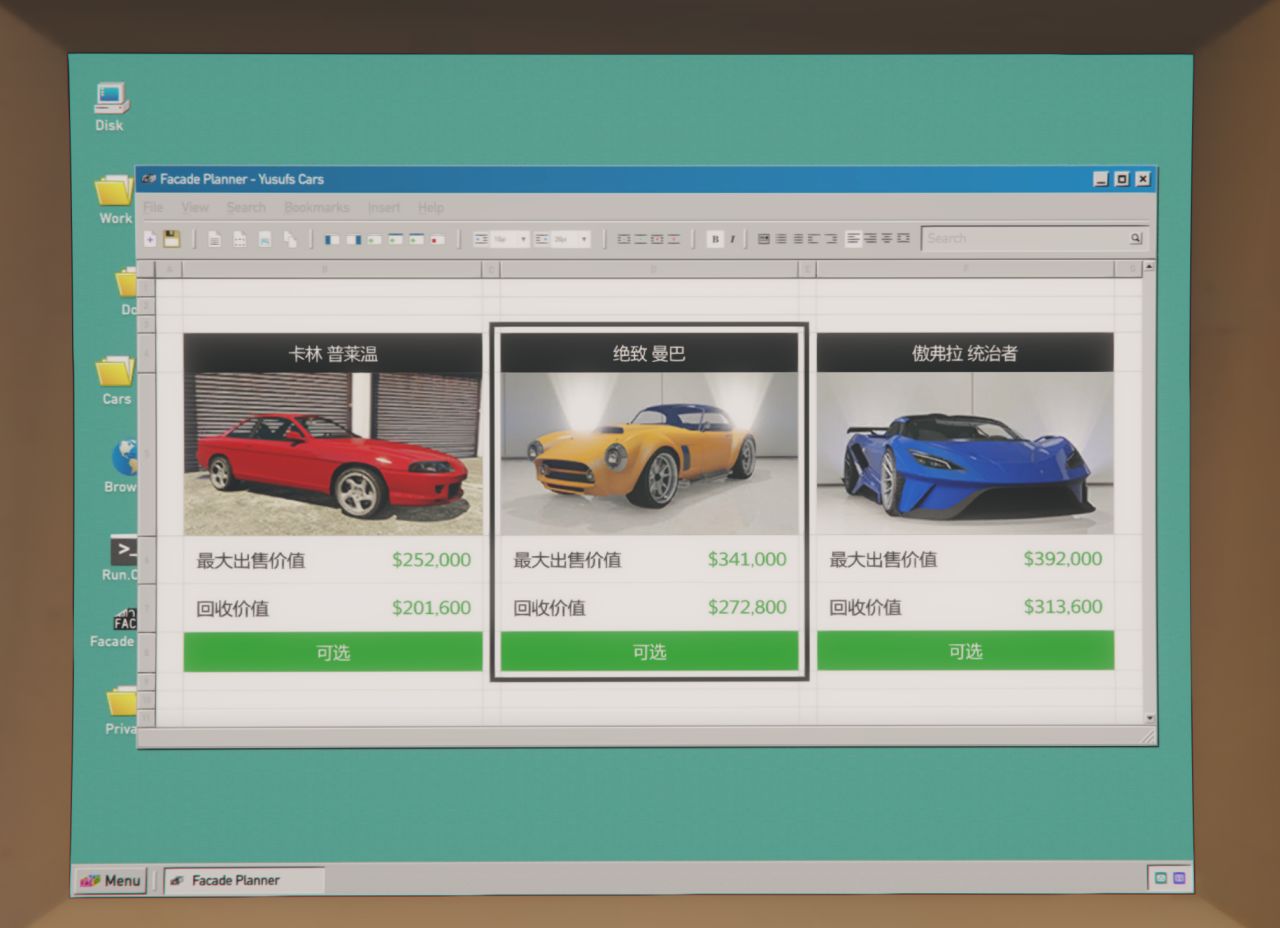The height and width of the screenshot is (928, 1280).
Task: Click the magnifier icon in Search box
Action: 1136,238
